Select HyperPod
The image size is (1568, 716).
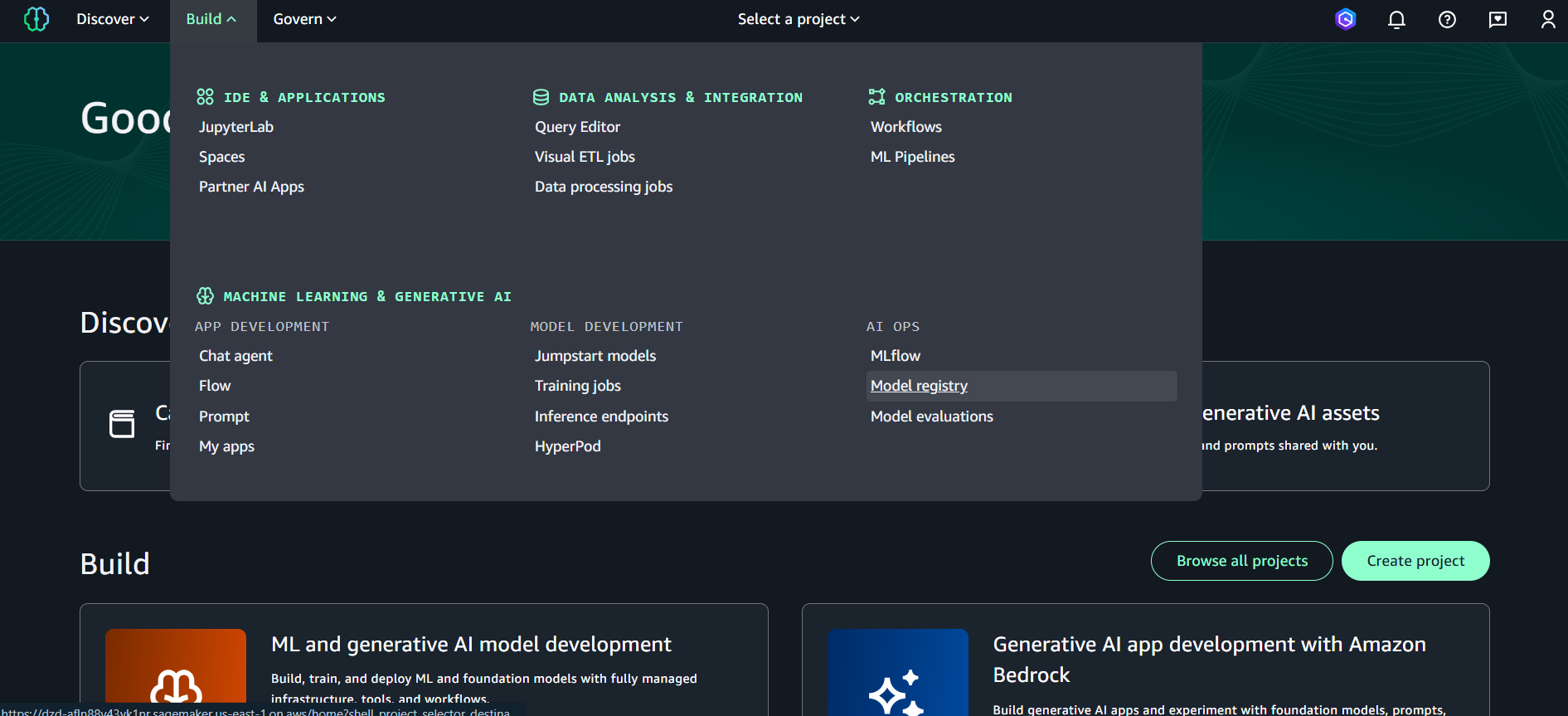(568, 446)
